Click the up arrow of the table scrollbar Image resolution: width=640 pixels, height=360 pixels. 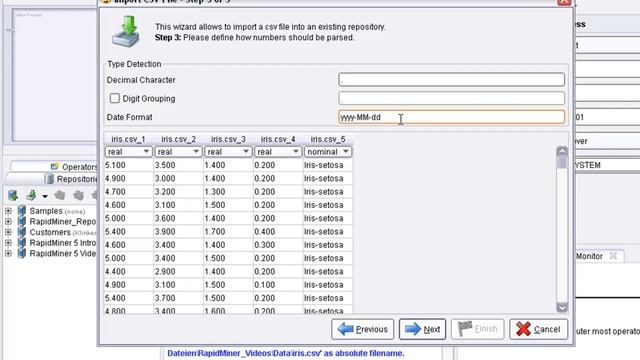click(562, 151)
